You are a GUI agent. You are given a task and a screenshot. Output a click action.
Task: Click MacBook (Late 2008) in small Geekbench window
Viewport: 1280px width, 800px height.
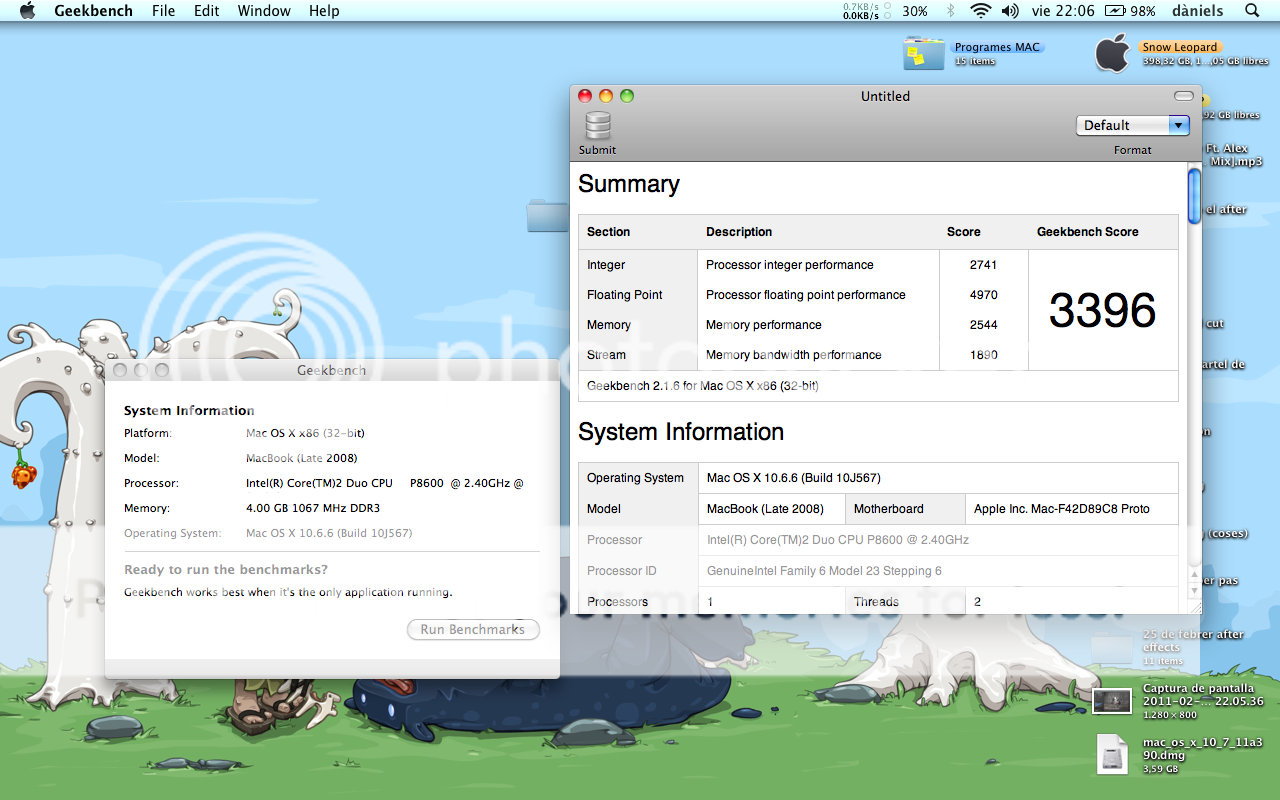click(302, 458)
